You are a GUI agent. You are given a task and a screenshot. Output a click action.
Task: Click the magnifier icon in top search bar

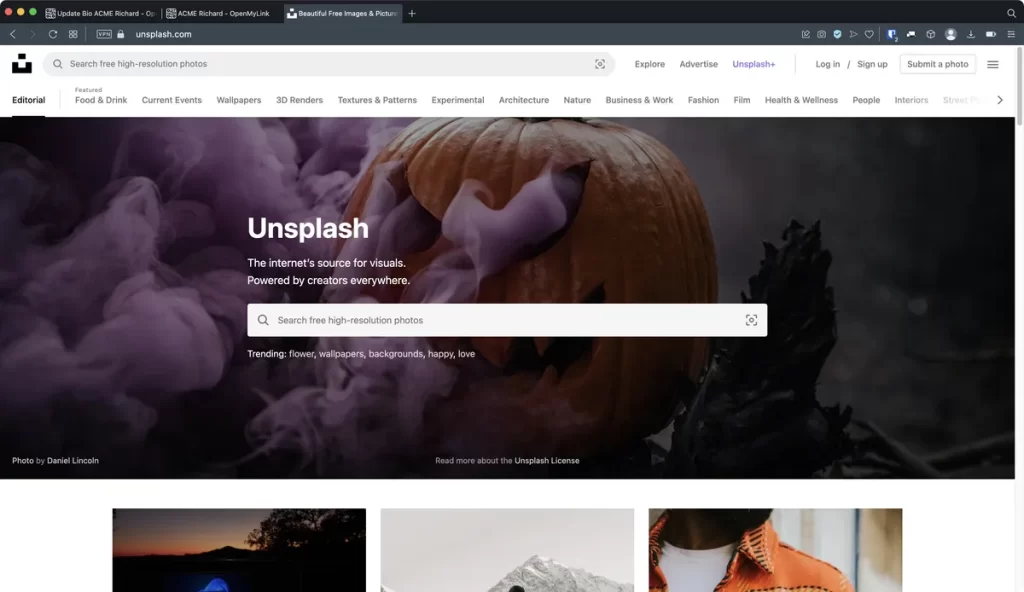(x=57, y=64)
